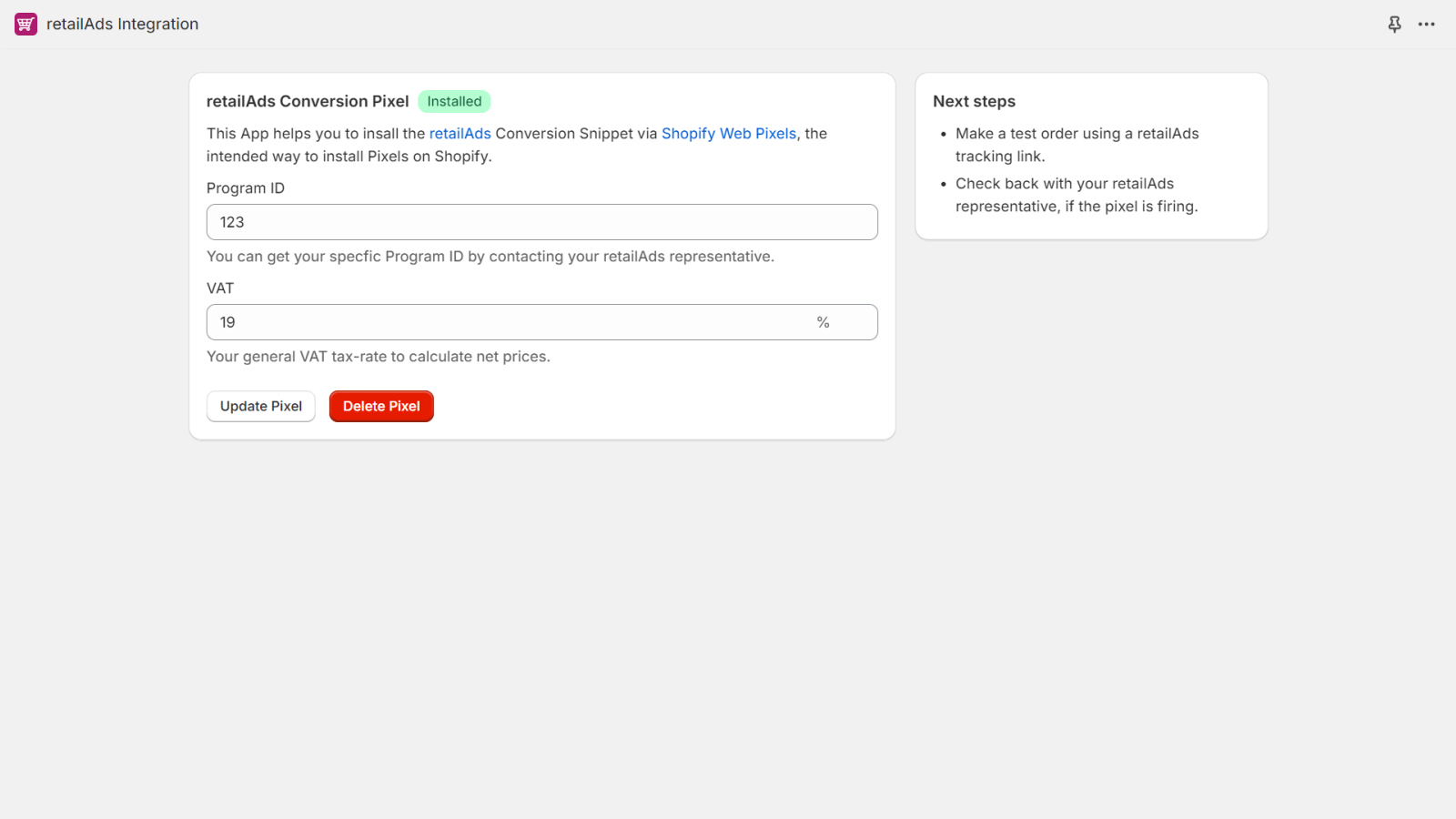The height and width of the screenshot is (819, 1456).
Task: Click the green Installed status badge
Action: tap(454, 102)
